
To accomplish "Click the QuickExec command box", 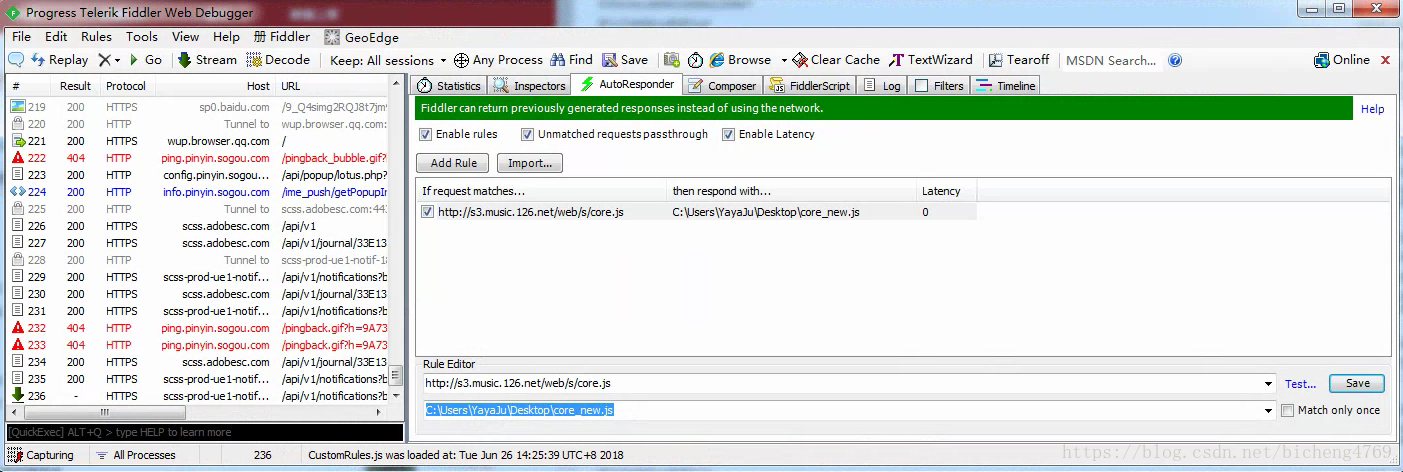I will pyautogui.click(x=205, y=433).
